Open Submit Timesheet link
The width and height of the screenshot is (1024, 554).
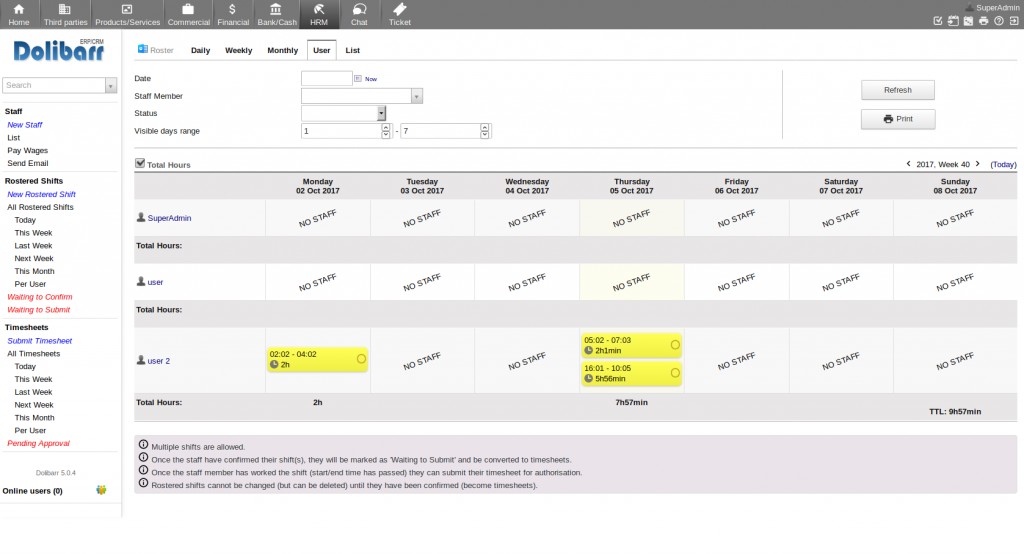[x=40, y=340]
